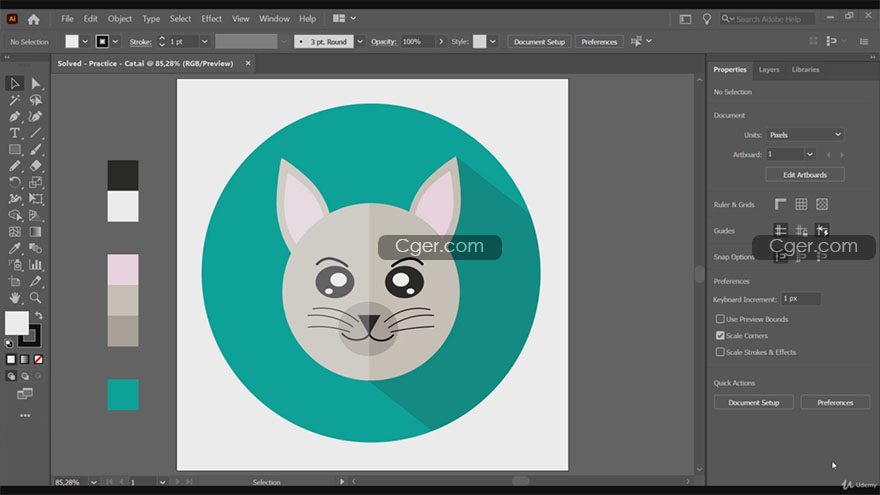Show rulers using Ruler & Grids icon

point(780,204)
